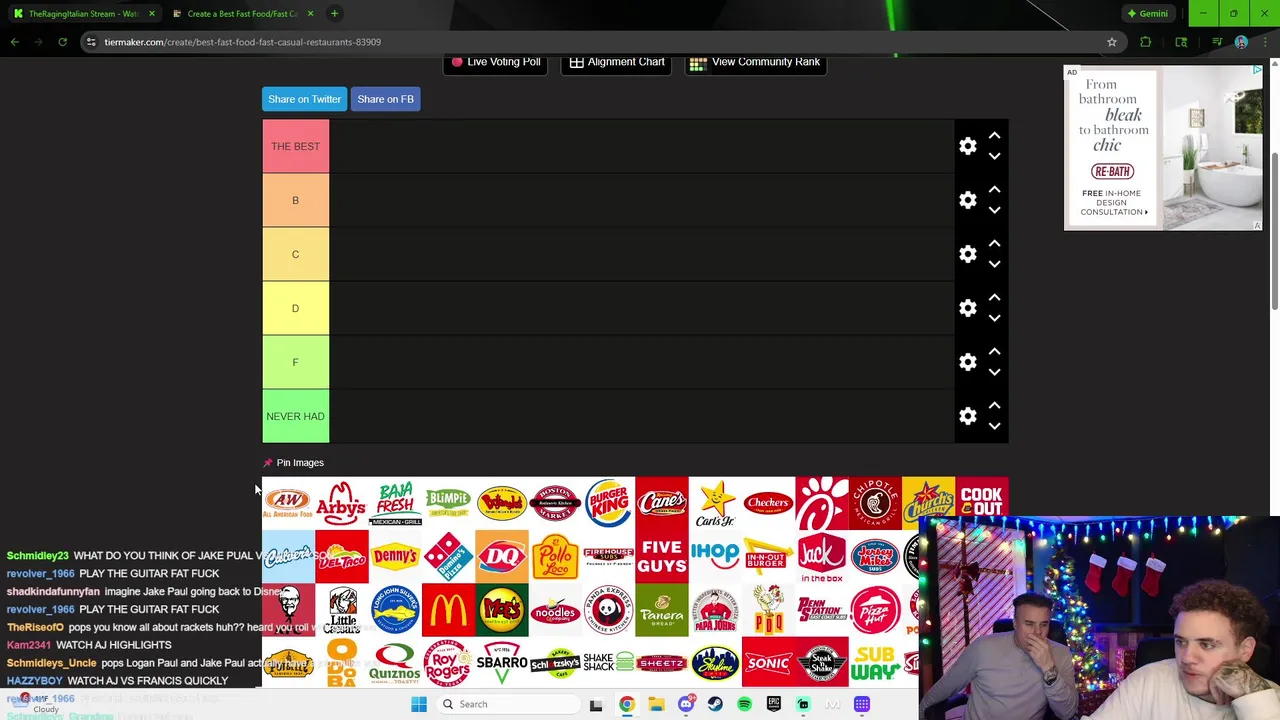Select the NEVER HAD tier label
This screenshot has width=1280, height=720.
[x=295, y=416]
